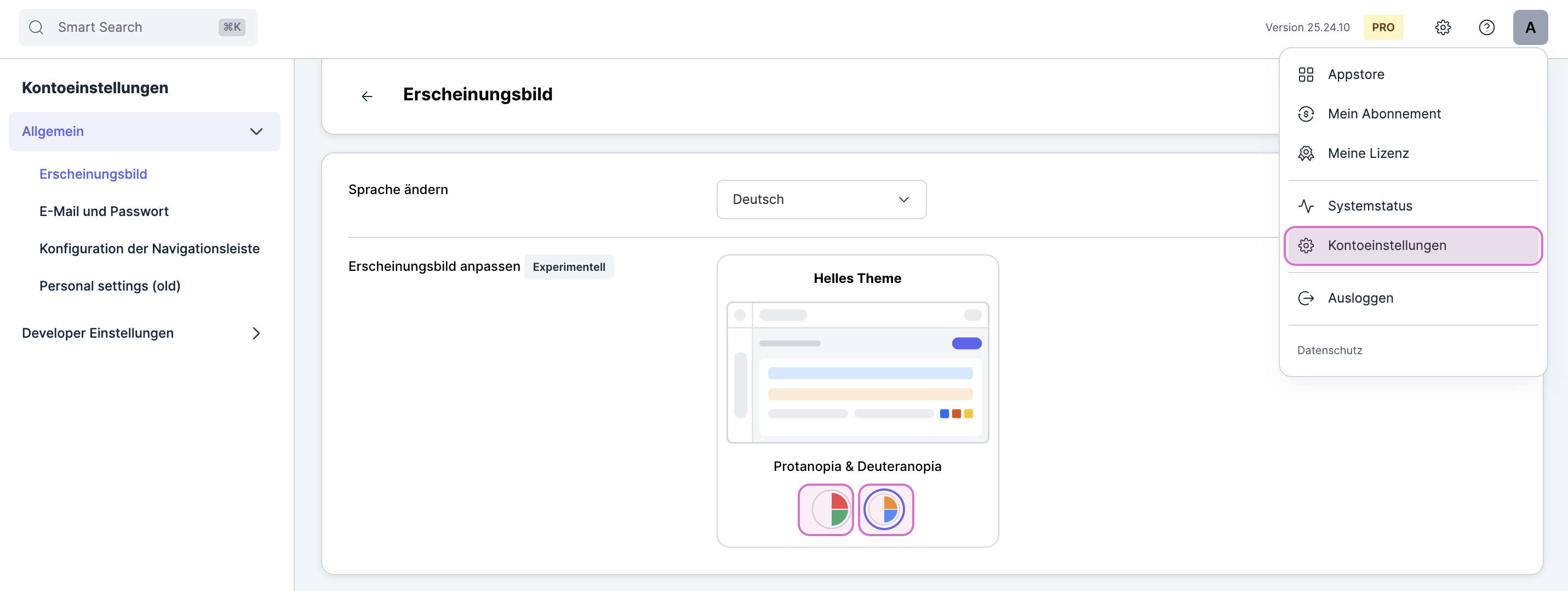Select the red-green color blindness palette option
Screen dimensions: 1568x591
coord(826,509)
